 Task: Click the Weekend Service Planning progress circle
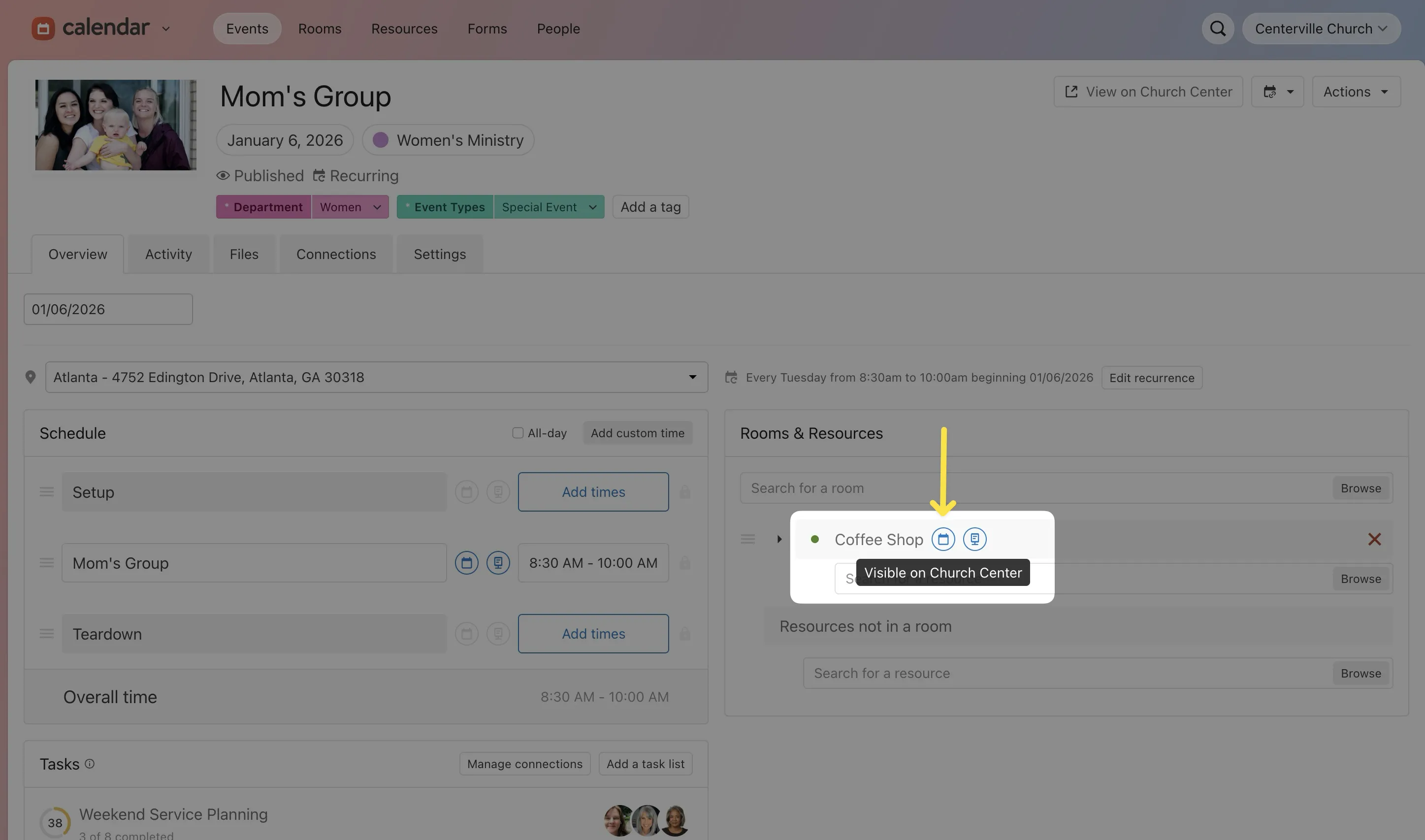click(x=54, y=822)
